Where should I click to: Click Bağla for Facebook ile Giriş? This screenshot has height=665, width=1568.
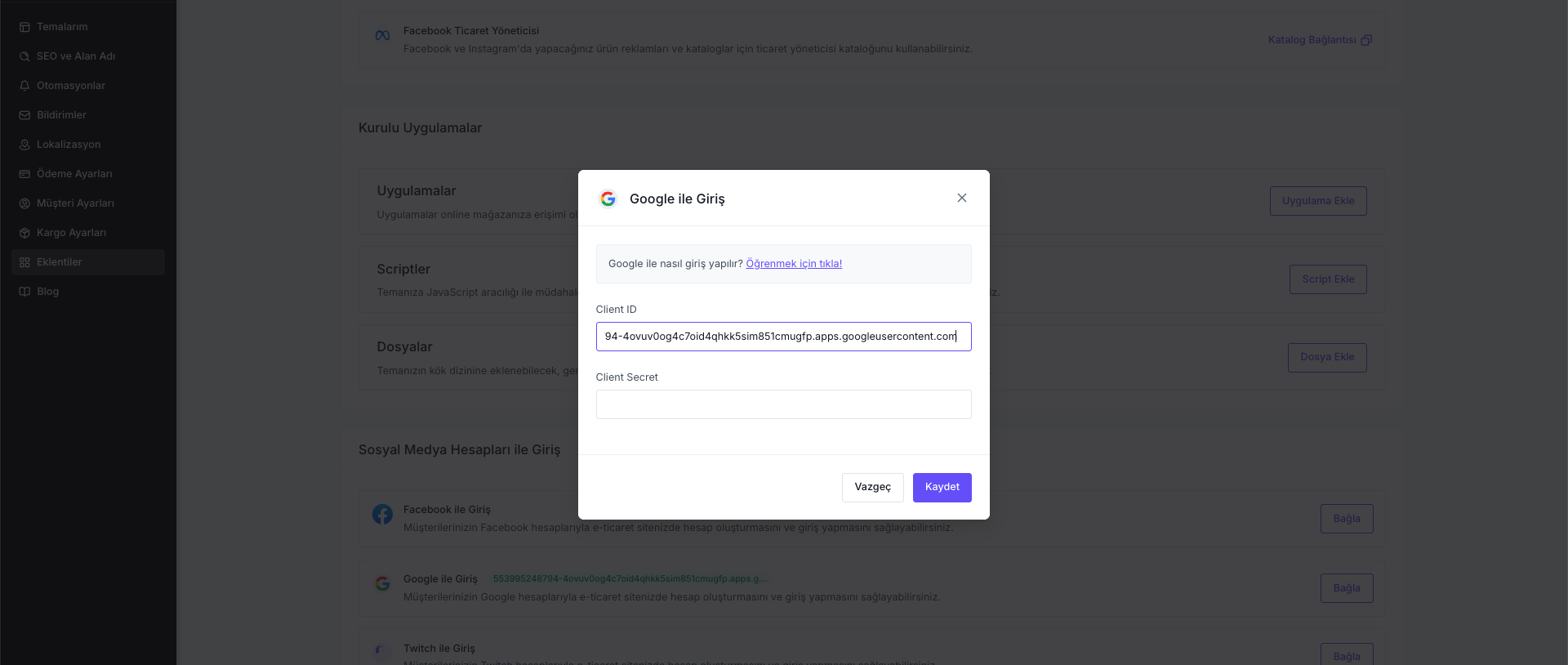[x=1347, y=519]
